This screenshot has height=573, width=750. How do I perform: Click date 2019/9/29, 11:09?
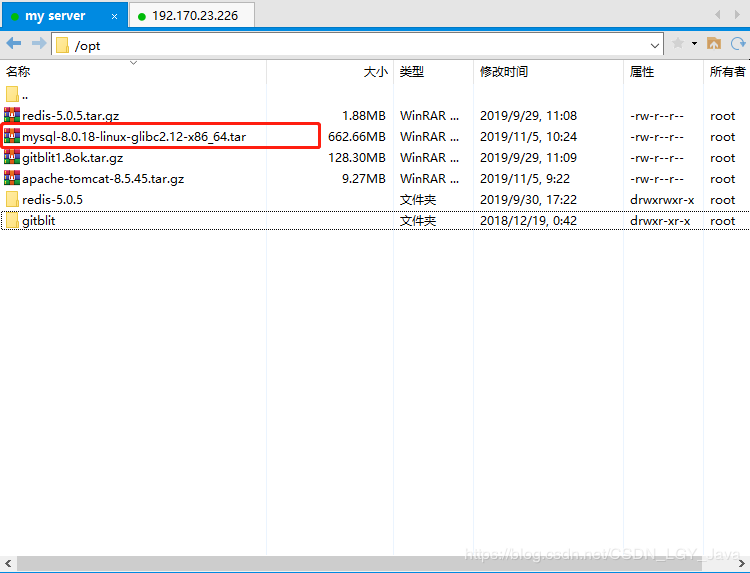tap(528, 158)
